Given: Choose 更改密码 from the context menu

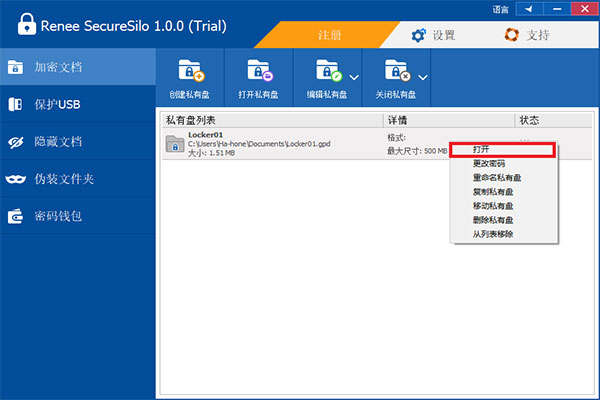Looking at the screenshot, I should click(488, 164).
